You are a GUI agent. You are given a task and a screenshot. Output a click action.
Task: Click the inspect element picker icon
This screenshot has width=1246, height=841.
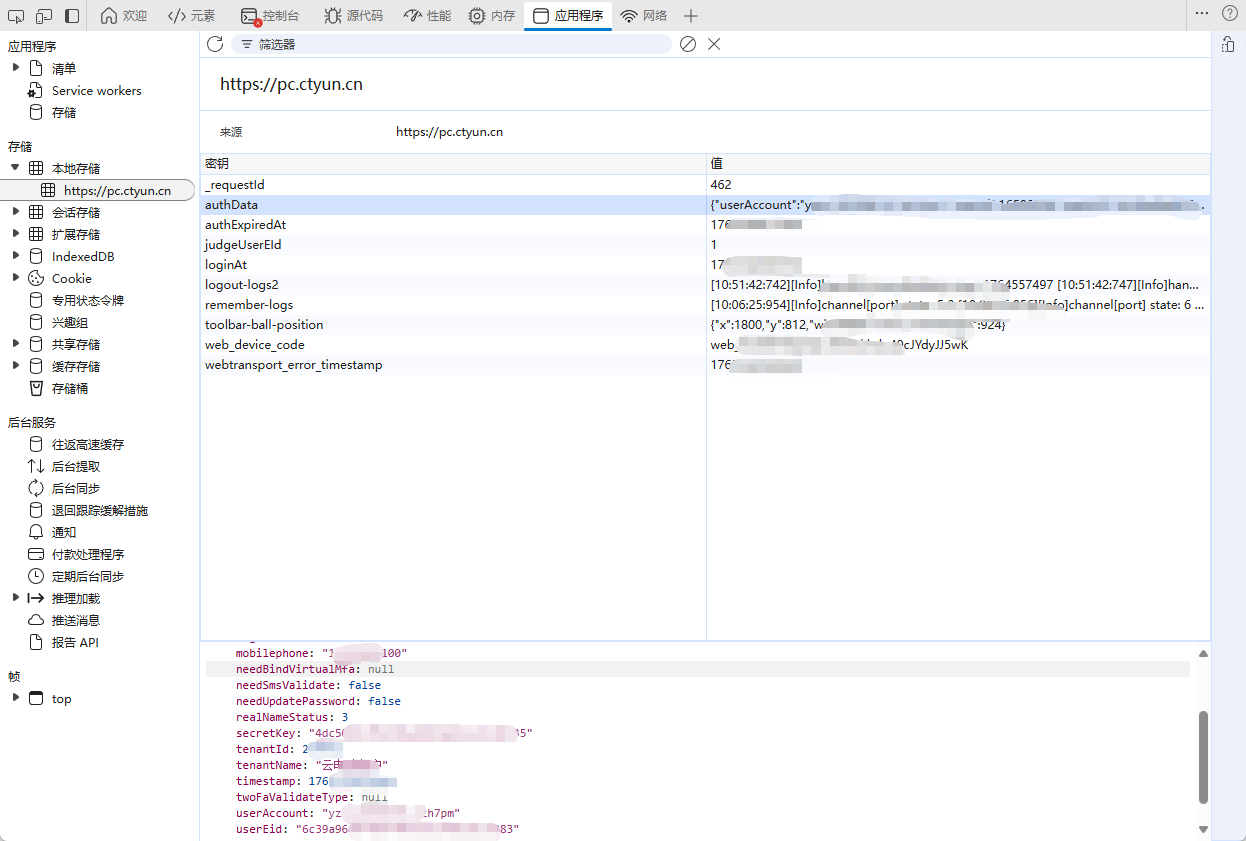click(16, 16)
